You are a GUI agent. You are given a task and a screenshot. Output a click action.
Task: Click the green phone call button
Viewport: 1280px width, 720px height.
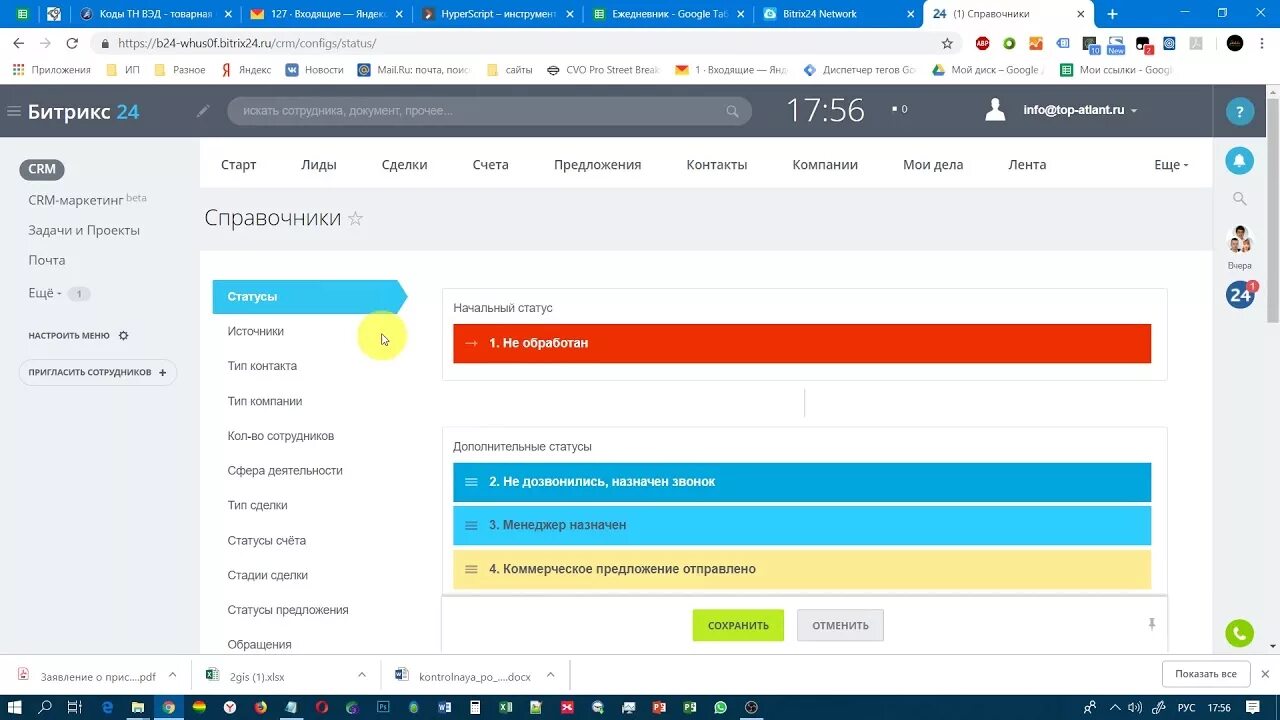(1240, 633)
